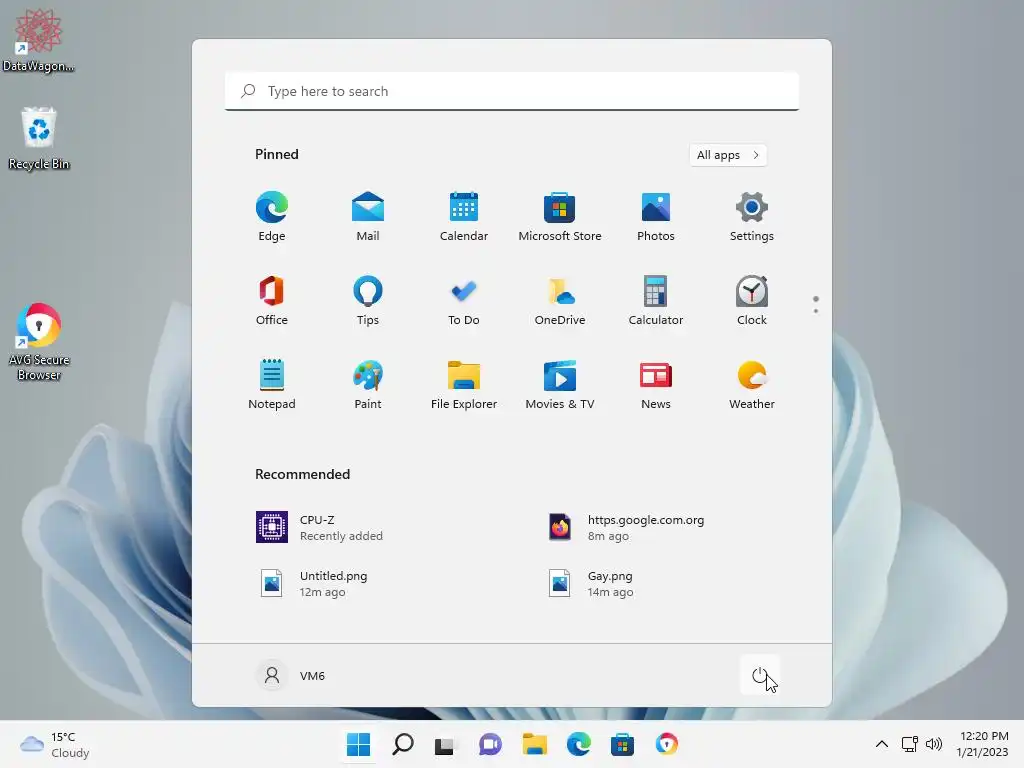Open the clock and date flyout
The height and width of the screenshot is (768, 1024).
coord(982,744)
